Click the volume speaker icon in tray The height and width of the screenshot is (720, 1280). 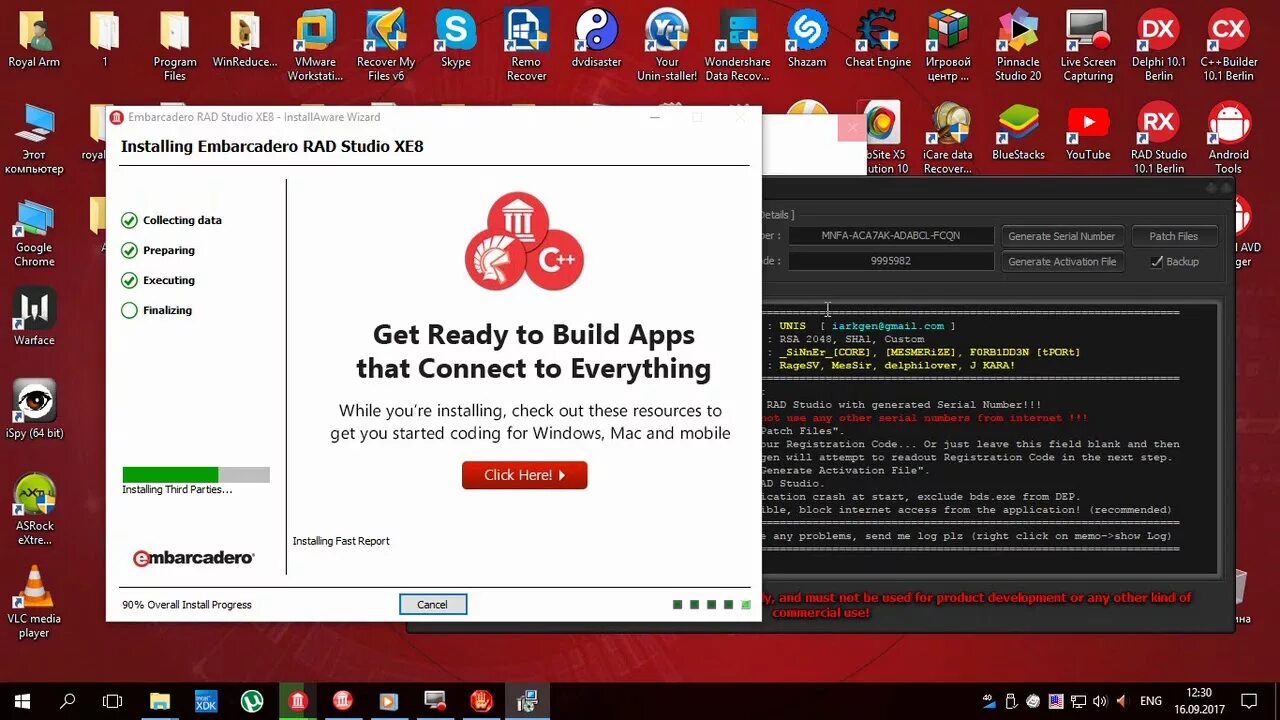1100,701
